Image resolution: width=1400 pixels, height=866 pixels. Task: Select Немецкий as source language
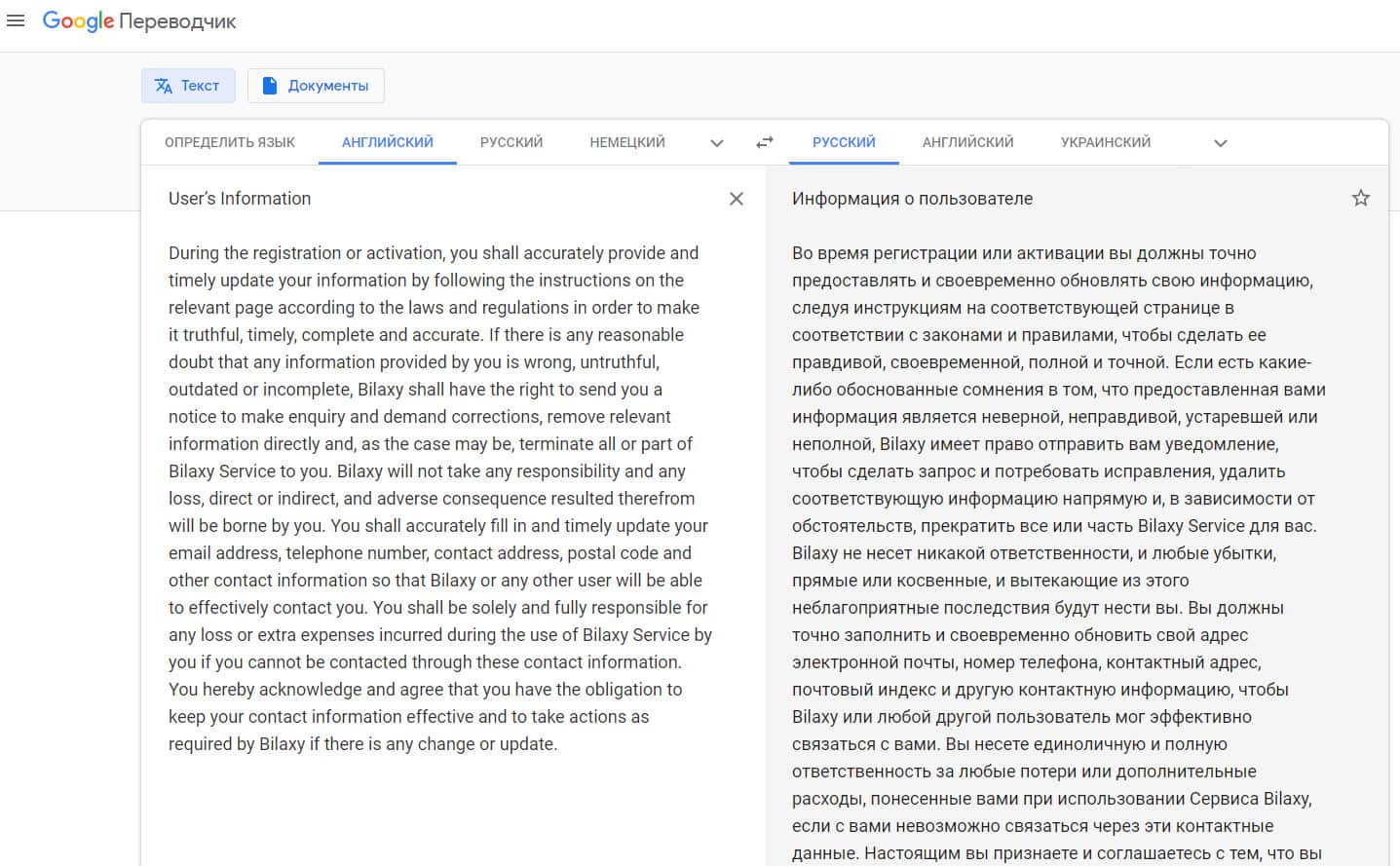click(627, 142)
